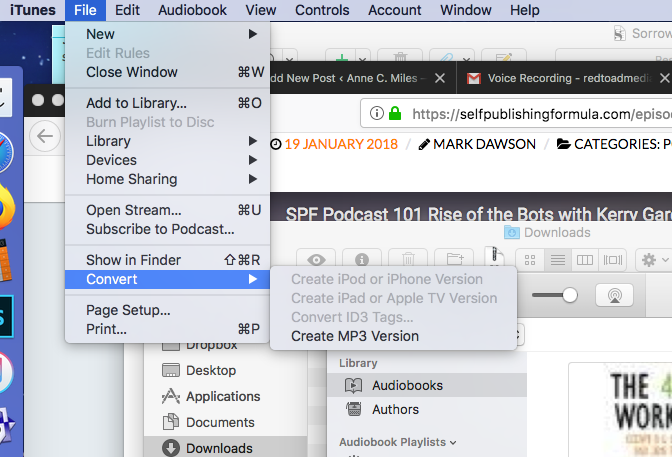The image size is (672, 457).
Task: Choose Print from File menu
Action: click(x=167, y=329)
